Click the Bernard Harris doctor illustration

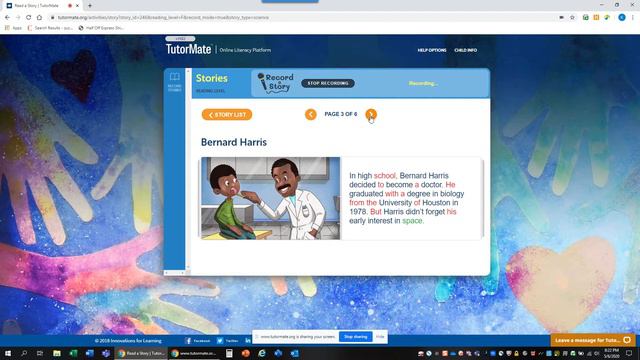coord(271,198)
